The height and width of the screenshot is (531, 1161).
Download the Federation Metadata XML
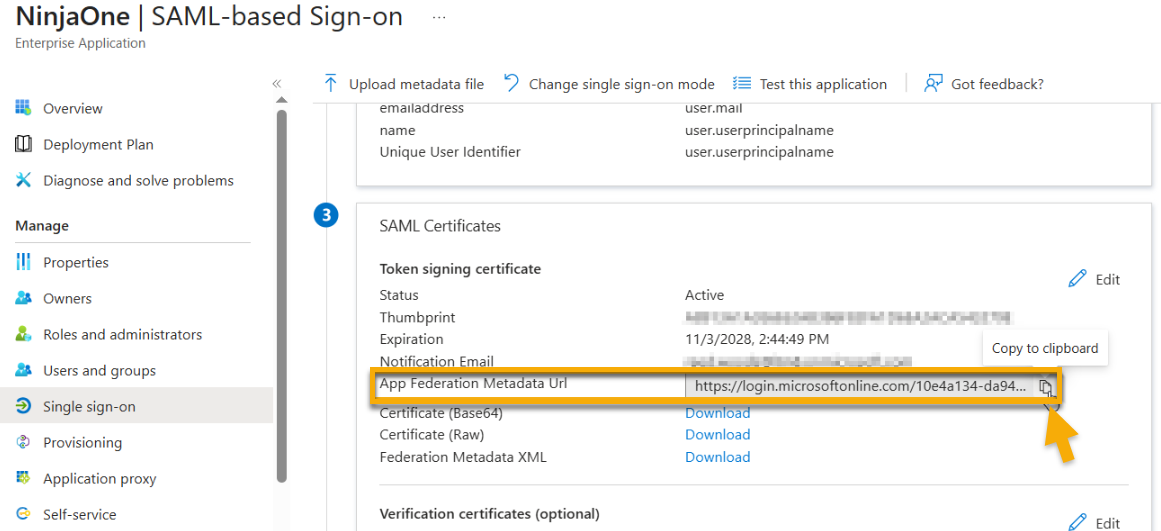coord(717,457)
